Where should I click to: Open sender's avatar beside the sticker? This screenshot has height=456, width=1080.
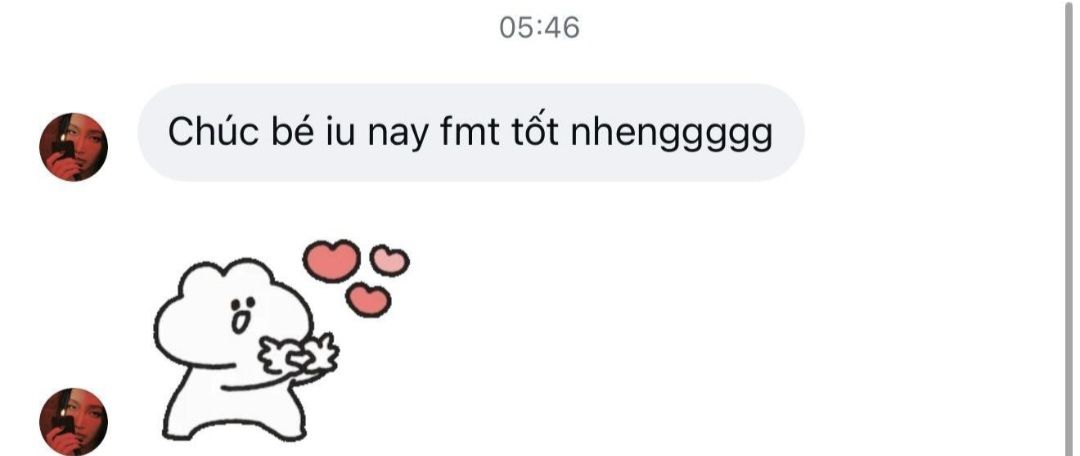click(73, 422)
